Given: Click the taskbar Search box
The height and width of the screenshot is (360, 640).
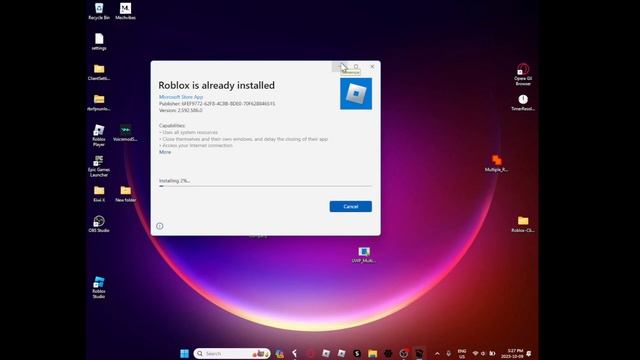Looking at the screenshot, I should (x=232, y=353).
